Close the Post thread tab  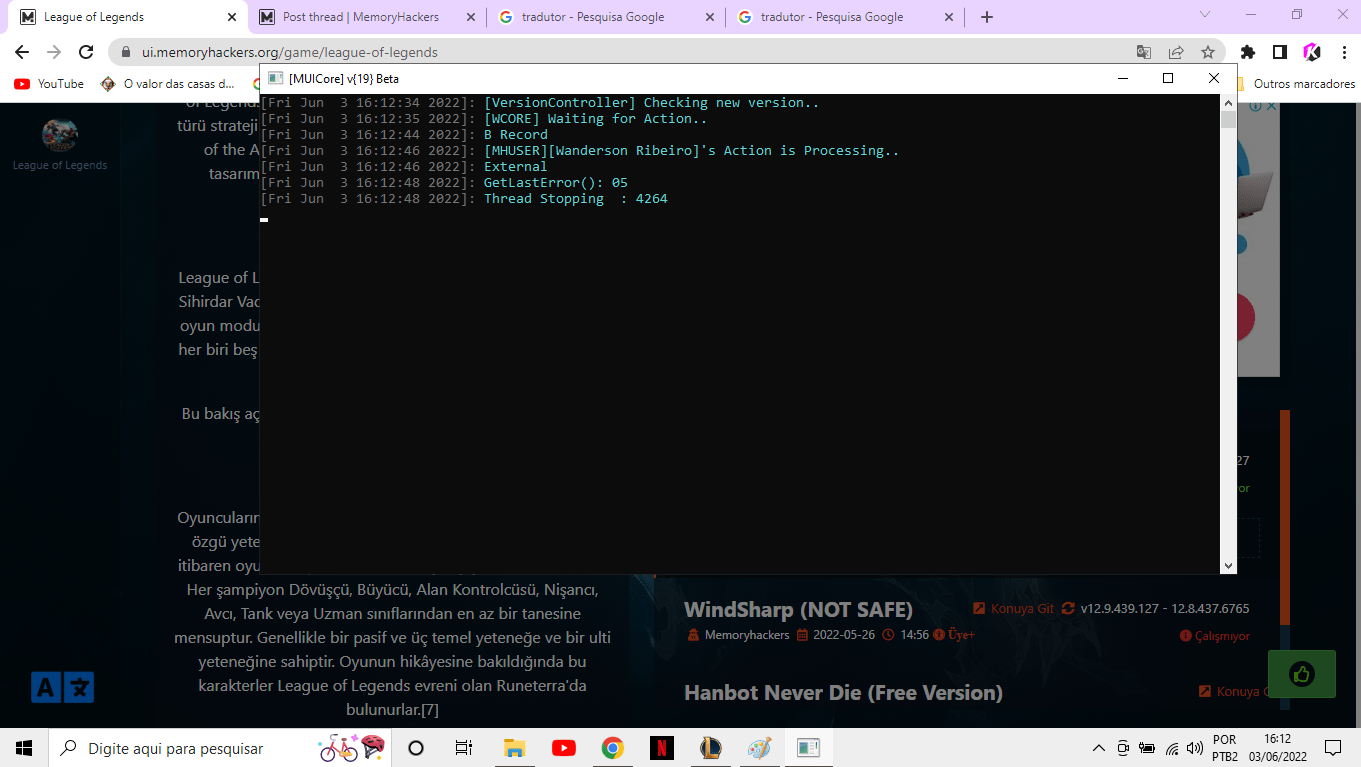(471, 17)
